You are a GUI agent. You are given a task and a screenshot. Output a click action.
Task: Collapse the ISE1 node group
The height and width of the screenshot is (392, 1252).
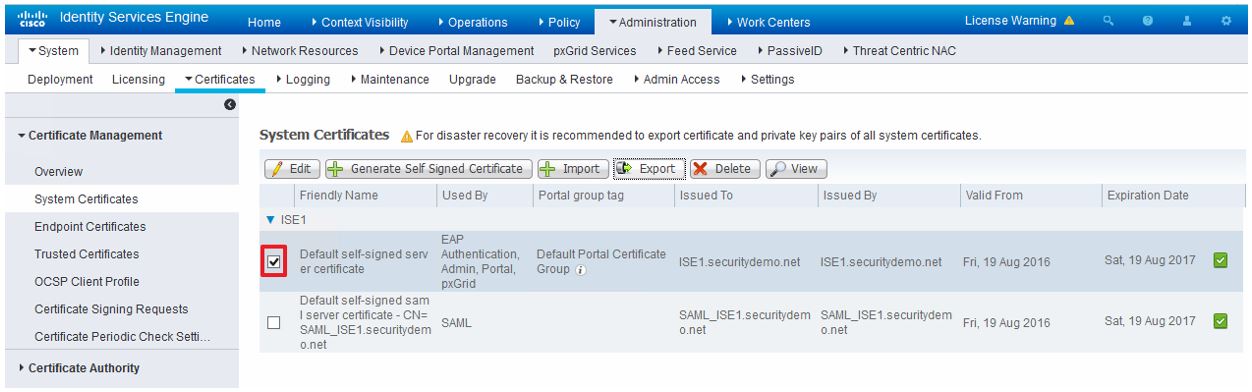pos(270,219)
